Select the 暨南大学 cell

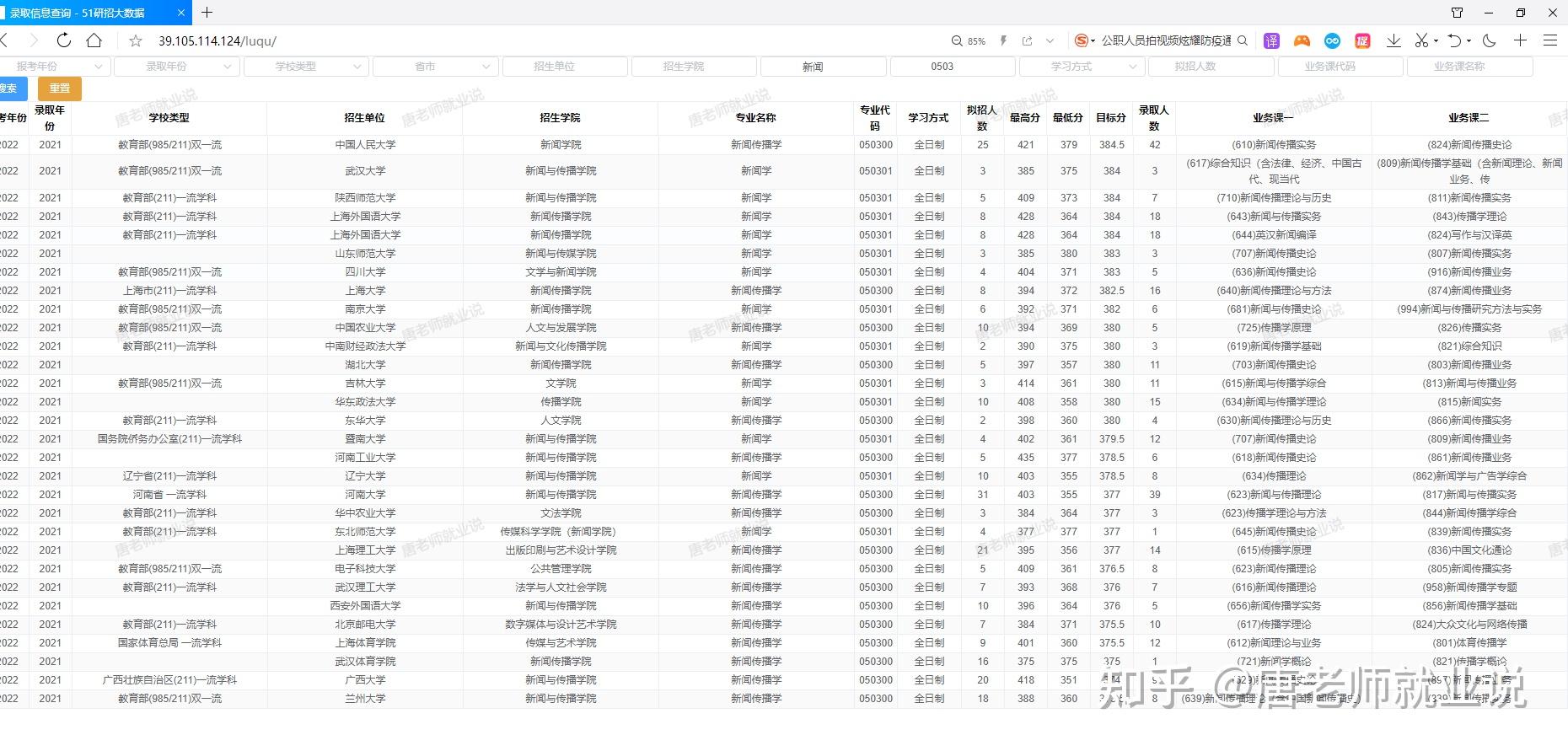(365, 439)
